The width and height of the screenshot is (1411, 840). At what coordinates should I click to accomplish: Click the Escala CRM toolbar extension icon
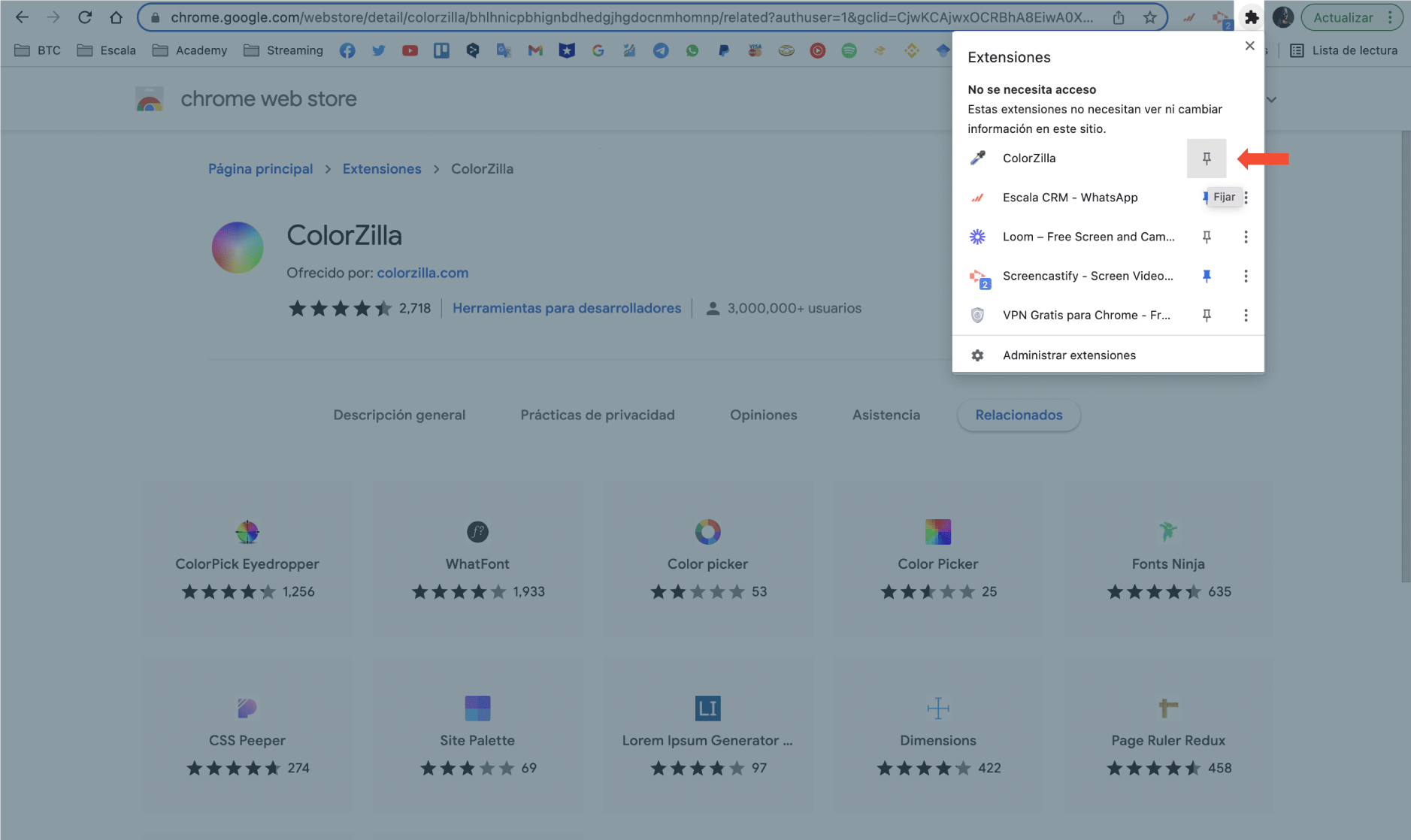coord(1189,17)
